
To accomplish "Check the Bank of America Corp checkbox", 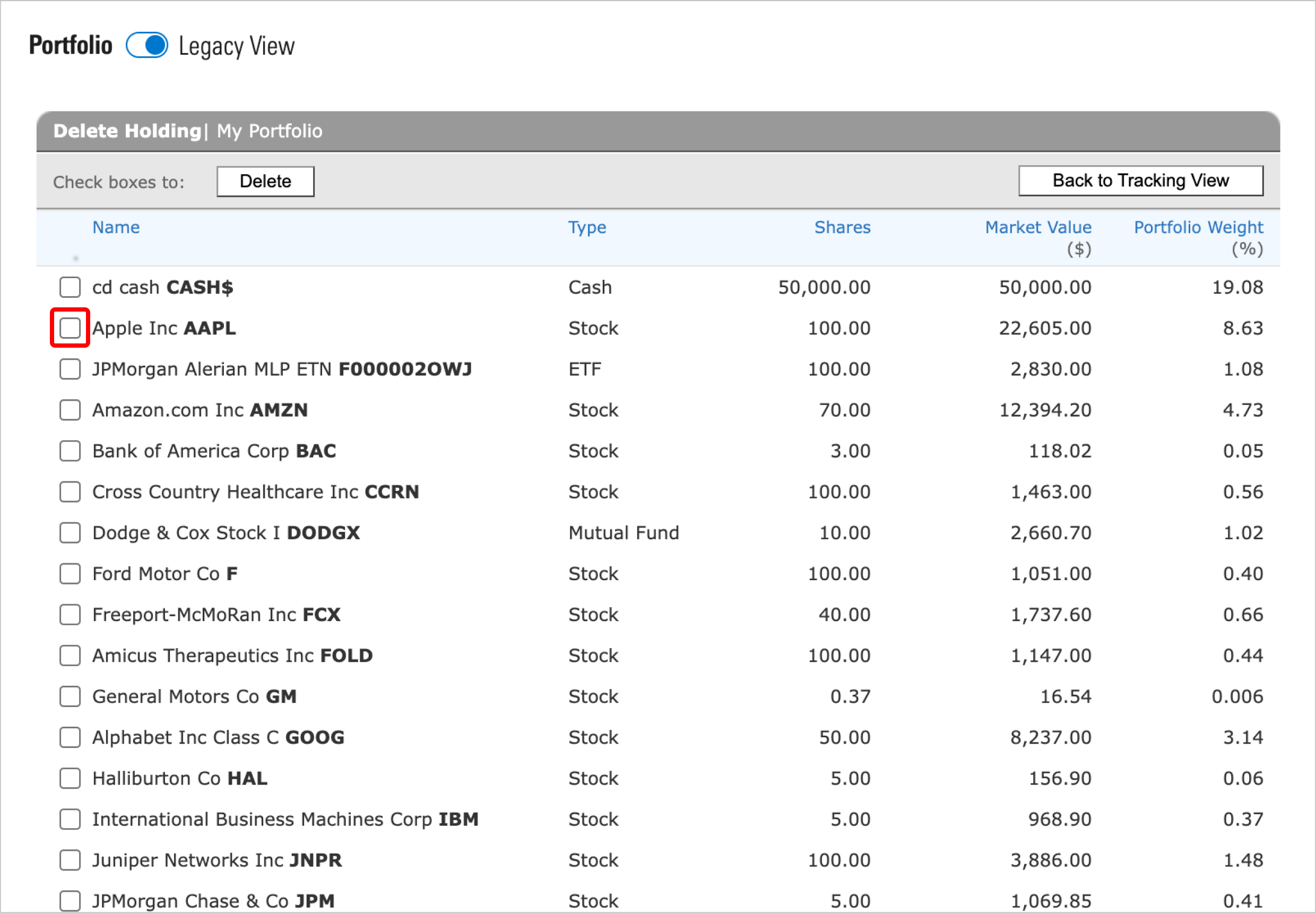I will point(70,451).
